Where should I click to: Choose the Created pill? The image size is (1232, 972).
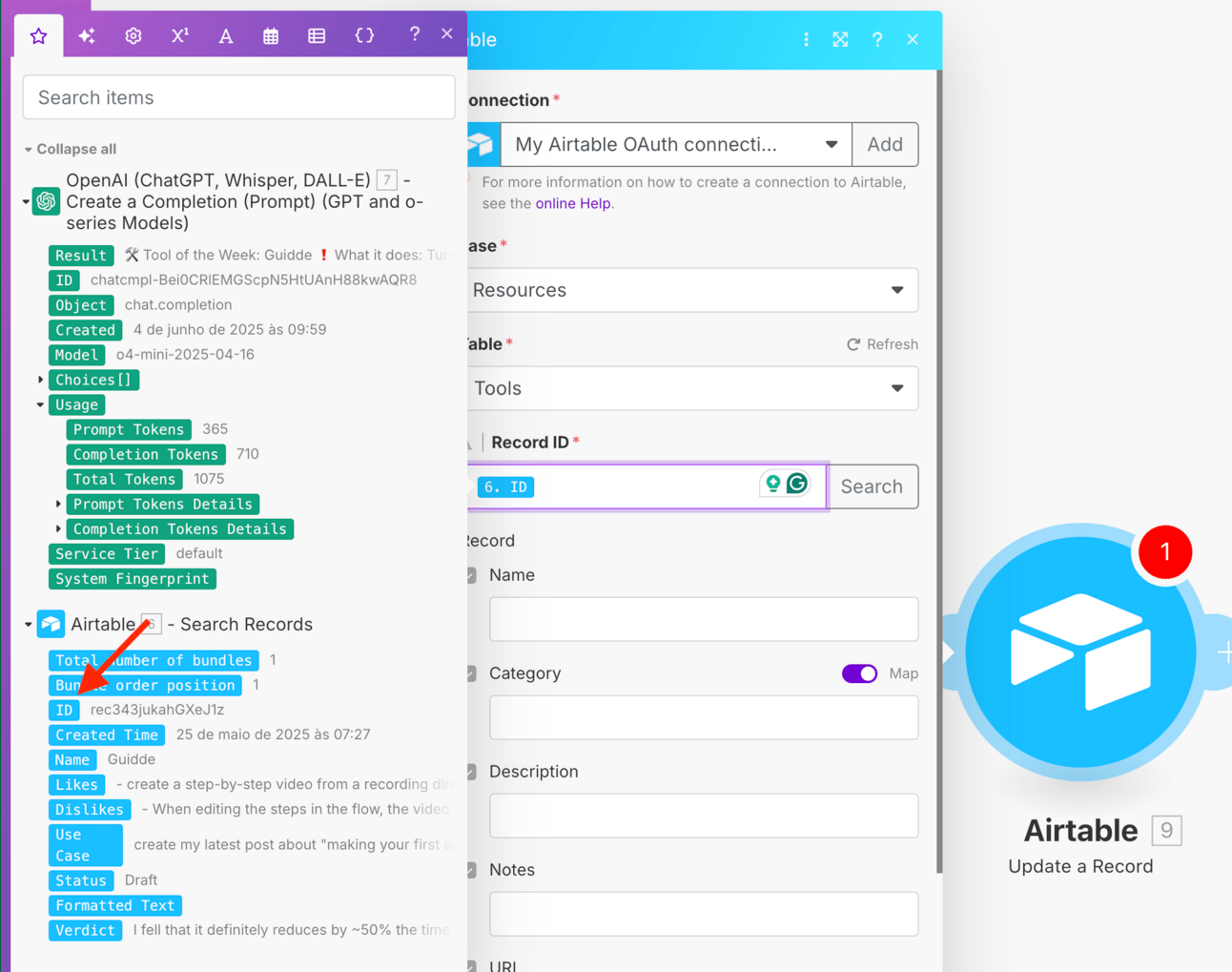[x=86, y=330]
